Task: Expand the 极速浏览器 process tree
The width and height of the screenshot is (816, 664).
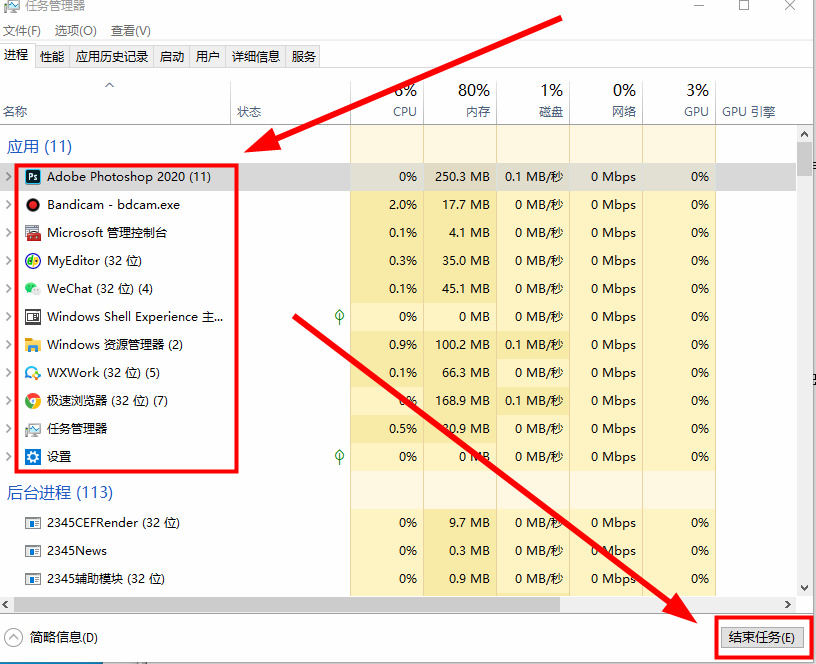Action: 9,401
